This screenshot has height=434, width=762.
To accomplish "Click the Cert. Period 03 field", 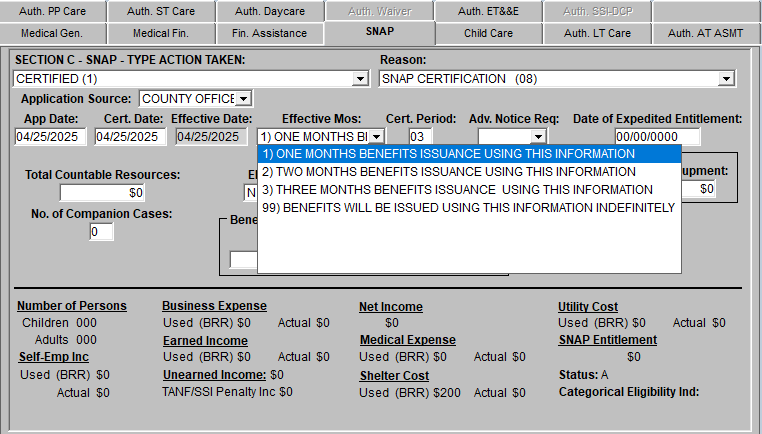I will (x=420, y=137).
